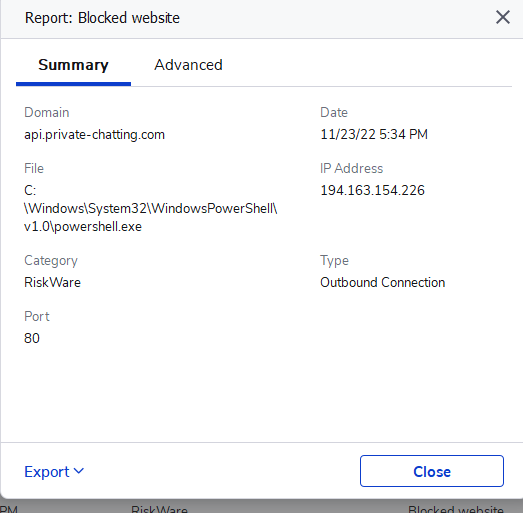Viewport: 523px width, 513px height.
Task: Click the date value 11/23/22 5:34 PM
Action: [374, 134]
